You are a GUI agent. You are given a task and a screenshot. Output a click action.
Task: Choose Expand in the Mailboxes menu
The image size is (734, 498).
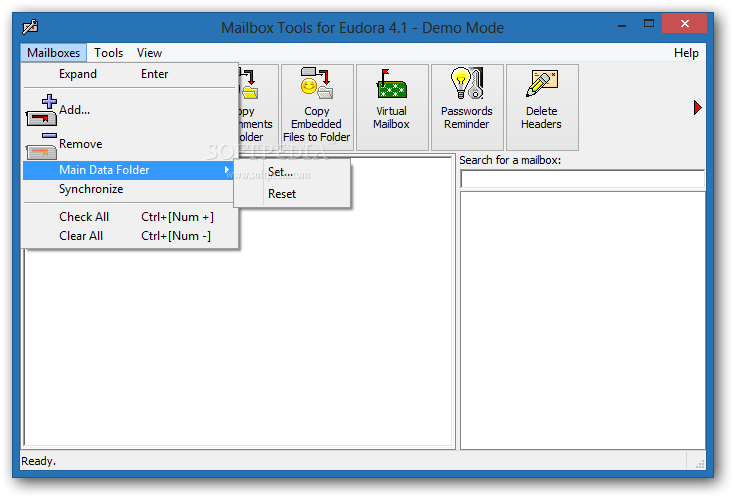click(x=130, y=74)
